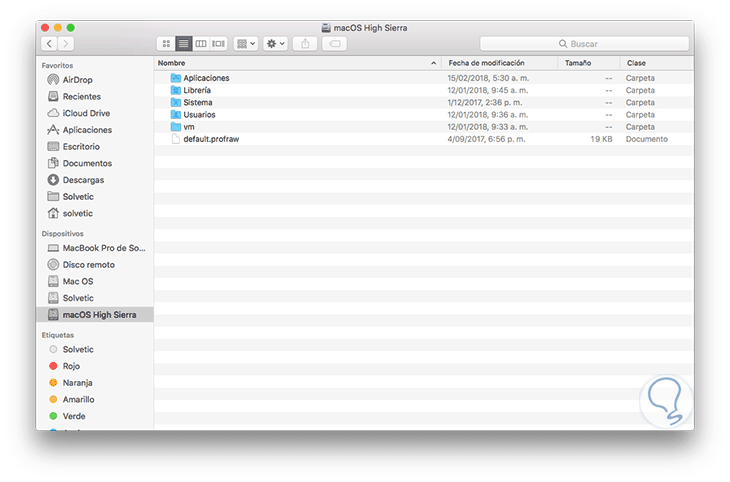Open the Solvetic folder under Favoritos

tap(95, 197)
